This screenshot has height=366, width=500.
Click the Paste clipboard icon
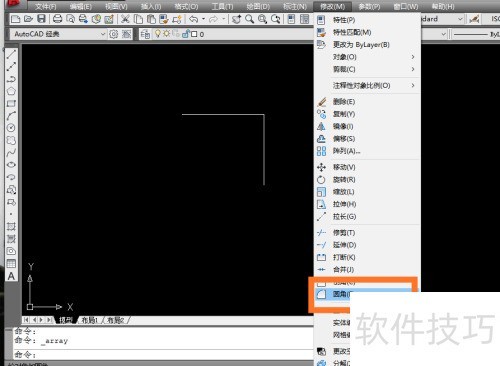coord(151,19)
